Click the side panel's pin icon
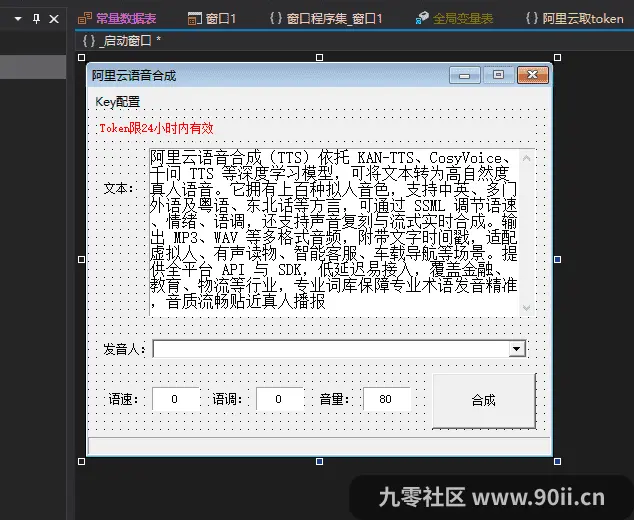 pyautogui.click(x=36, y=19)
